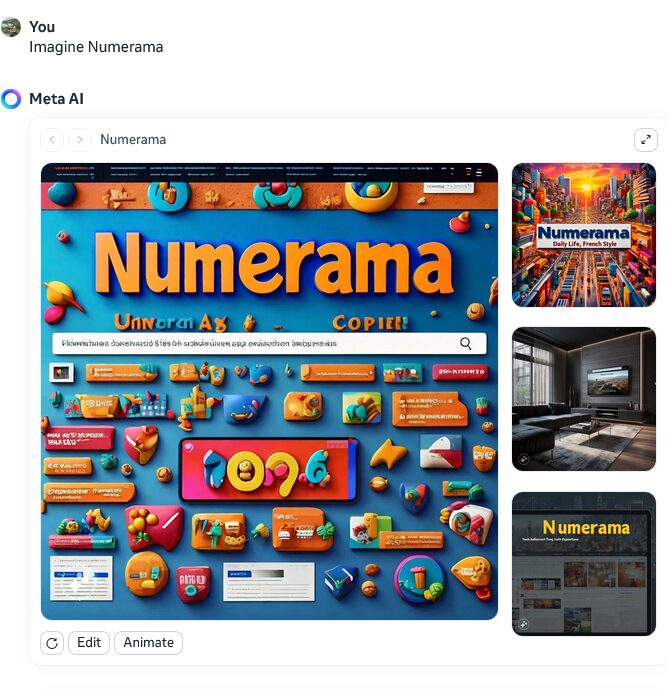Click the 'Imagine Numerama' prompt text
Viewport: 668px width, 695px height.
click(x=96, y=47)
